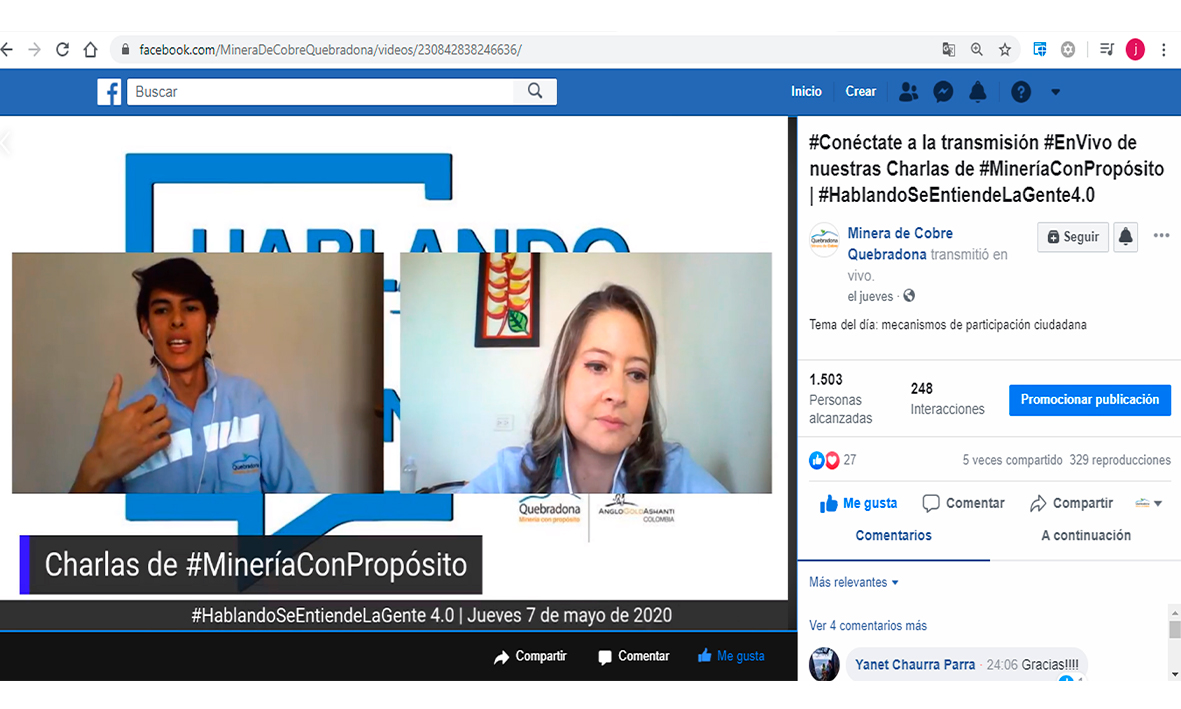Click the Promocionar publicación button
Viewport: 1181px width, 709px height.
1089,399
